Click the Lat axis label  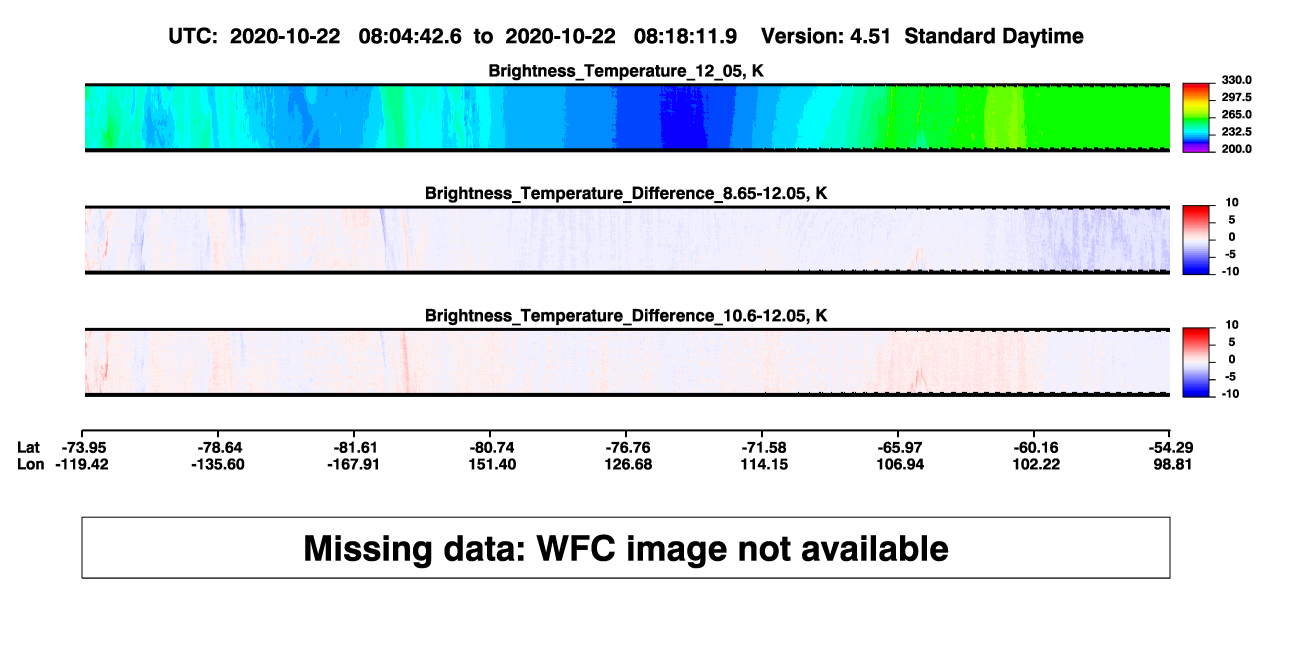(29, 447)
